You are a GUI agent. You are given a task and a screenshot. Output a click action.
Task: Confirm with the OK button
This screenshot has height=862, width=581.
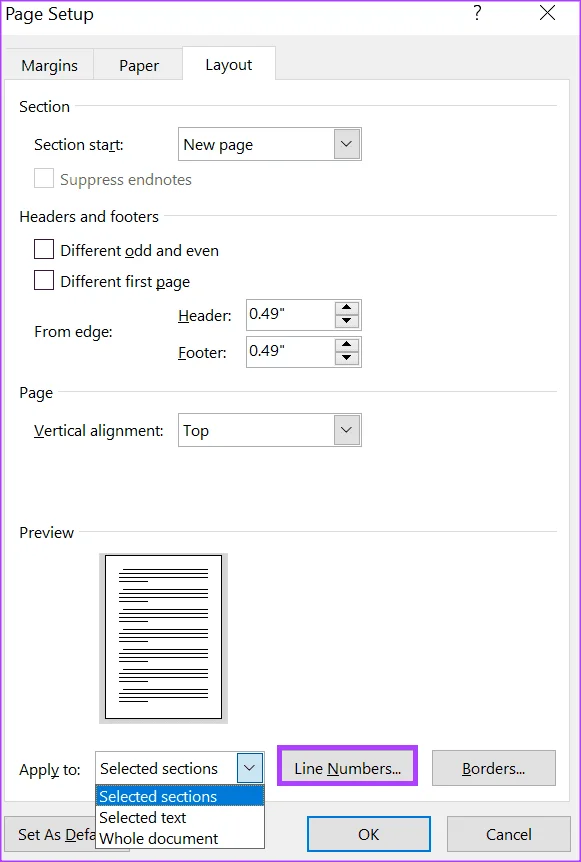point(368,835)
